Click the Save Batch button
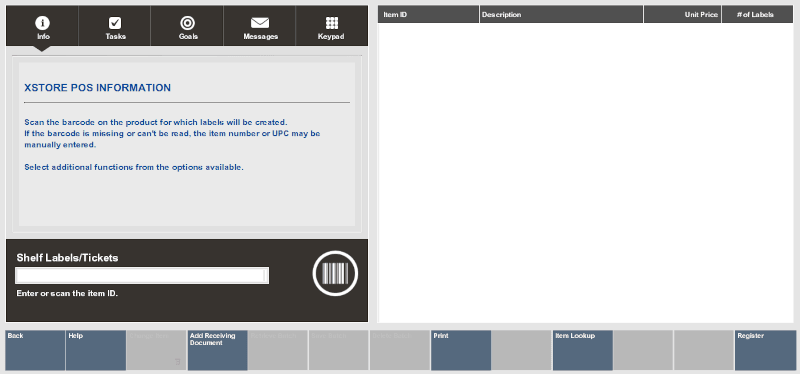The image size is (800, 374). pyautogui.click(x=339, y=350)
